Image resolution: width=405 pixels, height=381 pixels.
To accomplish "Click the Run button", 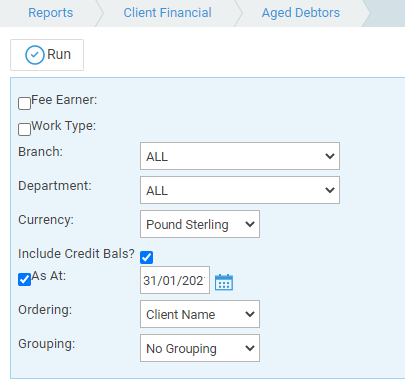I will point(47,55).
